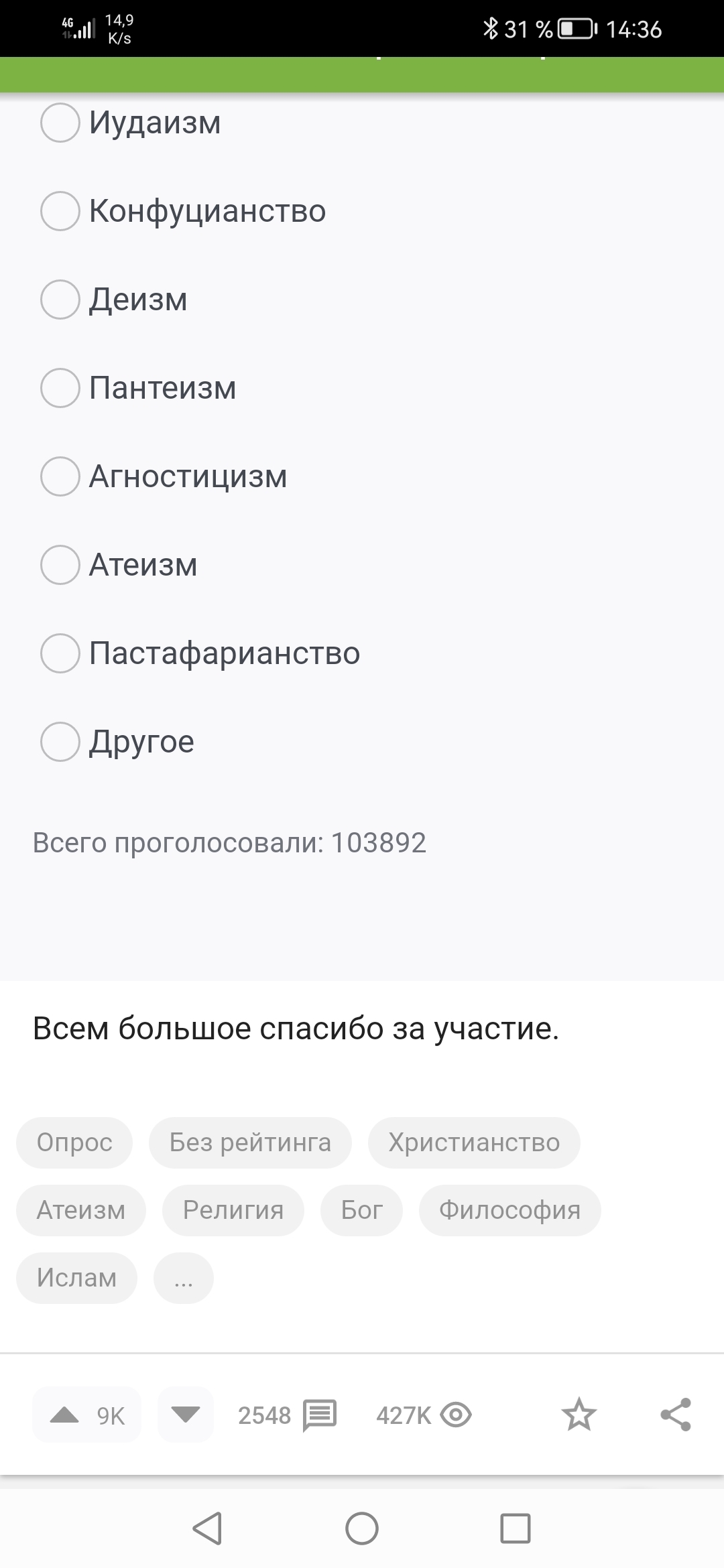Screen dimensions: 724x1568
Task: Open the Христианство tag
Action: click(x=474, y=1142)
